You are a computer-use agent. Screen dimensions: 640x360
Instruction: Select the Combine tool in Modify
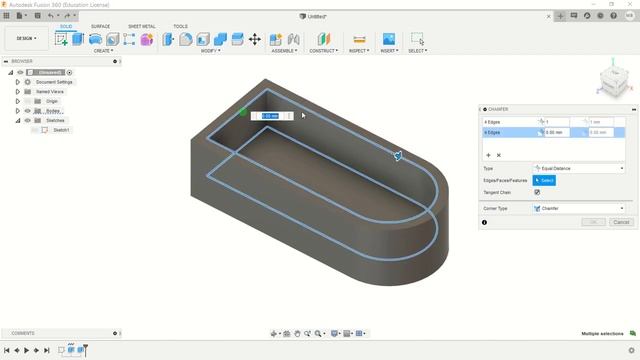click(x=220, y=39)
